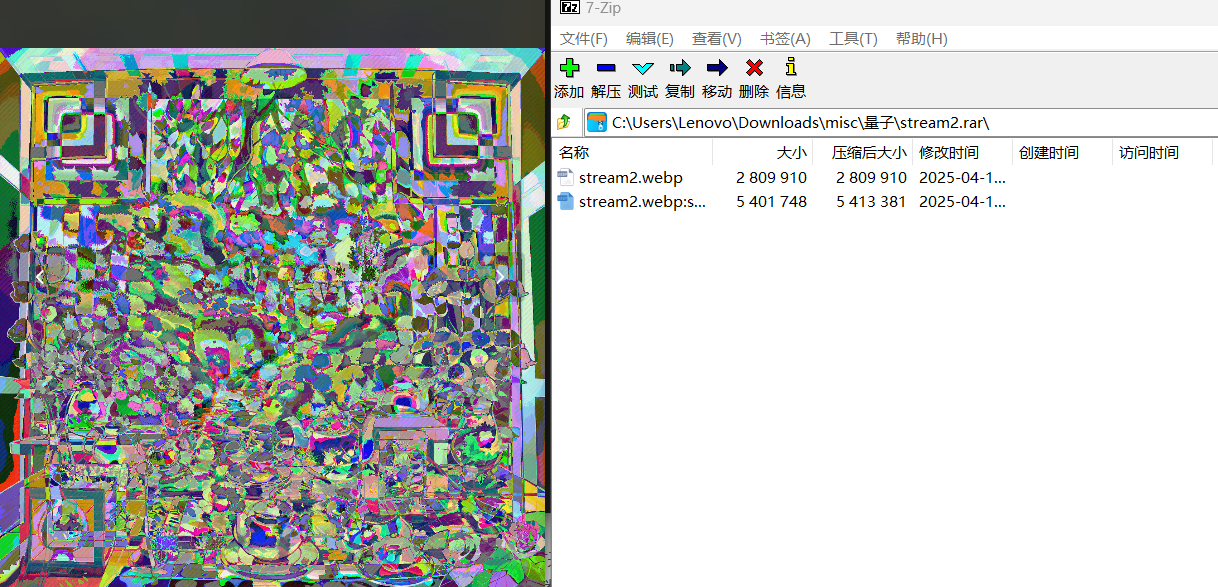
Task: Click the stream2.webp:s... file icon
Action: click(x=566, y=202)
